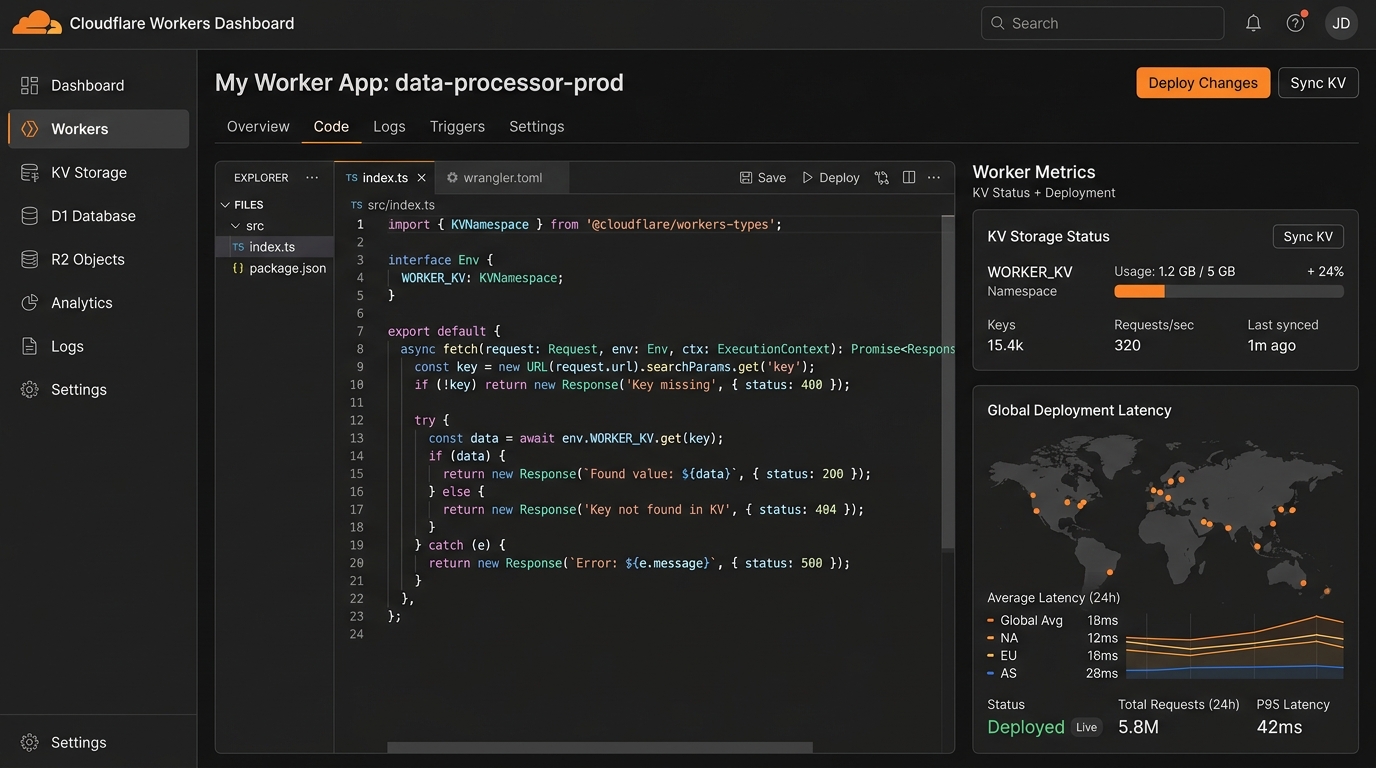Screen dimensions: 1376x768
Task: Click Sync KV in KV Storage Status card
Action: pyautogui.click(x=1308, y=237)
